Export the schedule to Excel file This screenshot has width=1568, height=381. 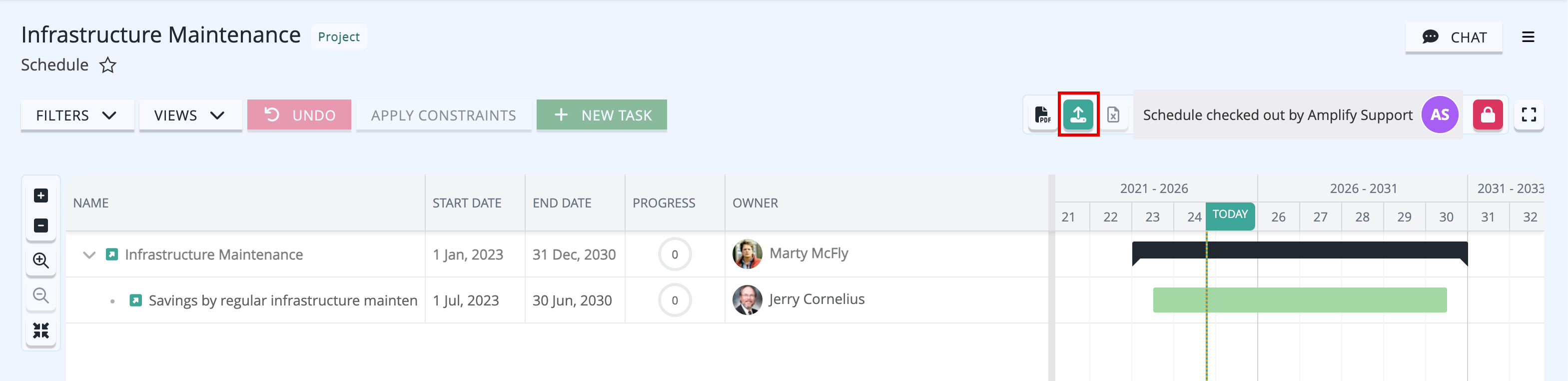pyautogui.click(x=1113, y=114)
